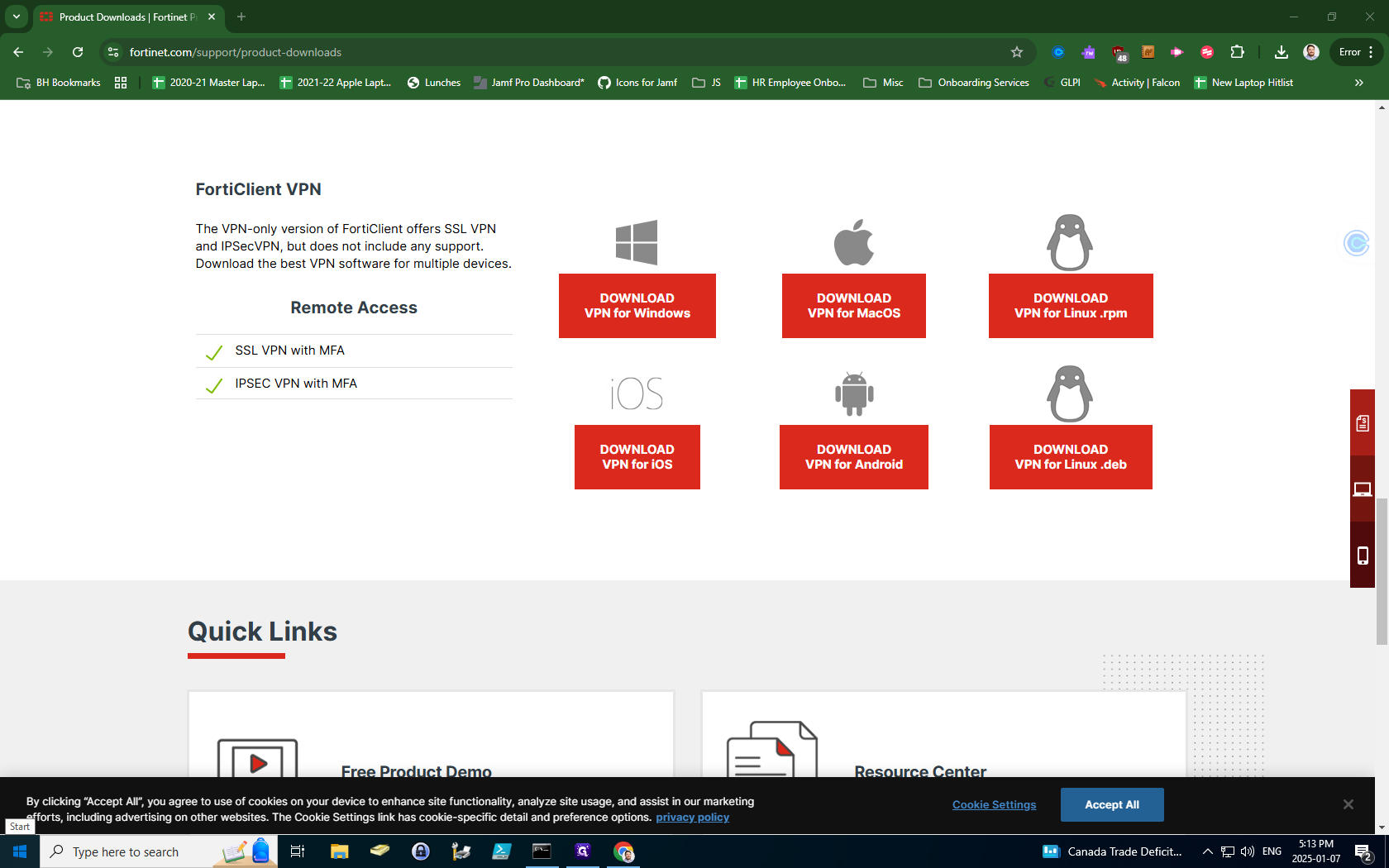
Task: Open BH Bookmarks folder
Action: (59, 83)
